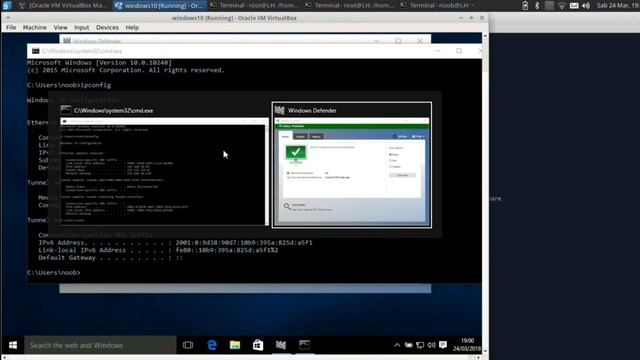Click the network icon in guest system tray
The width and height of the screenshot is (640, 360).
[420, 345]
